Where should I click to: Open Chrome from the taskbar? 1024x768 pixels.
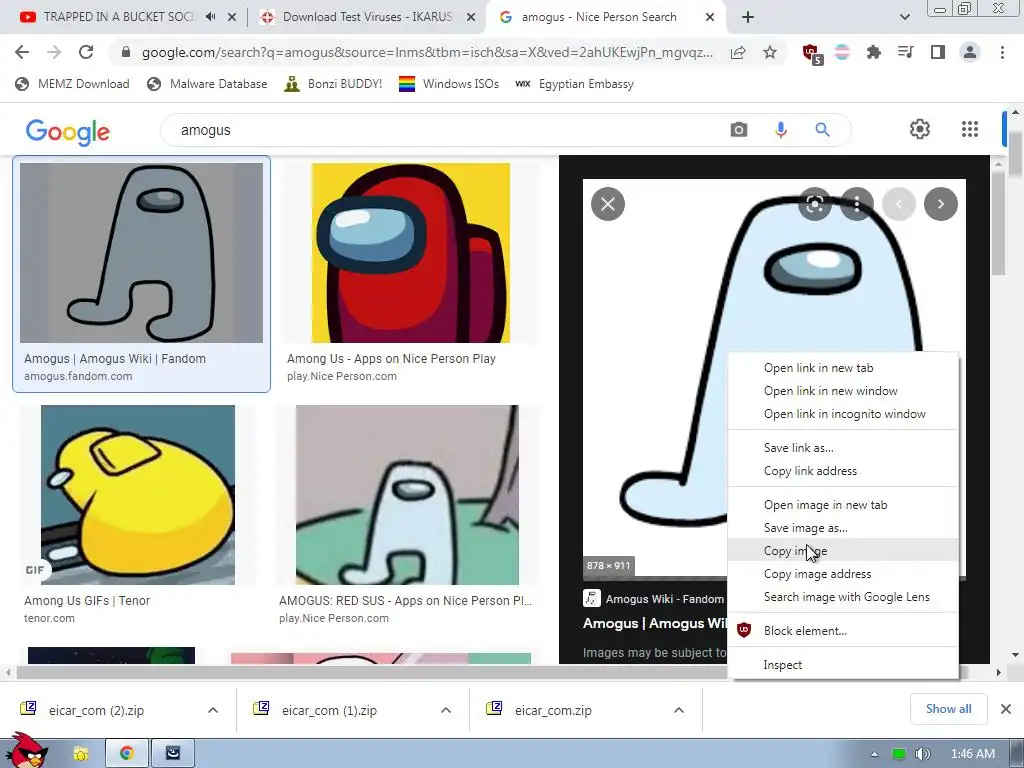[127, 754]
